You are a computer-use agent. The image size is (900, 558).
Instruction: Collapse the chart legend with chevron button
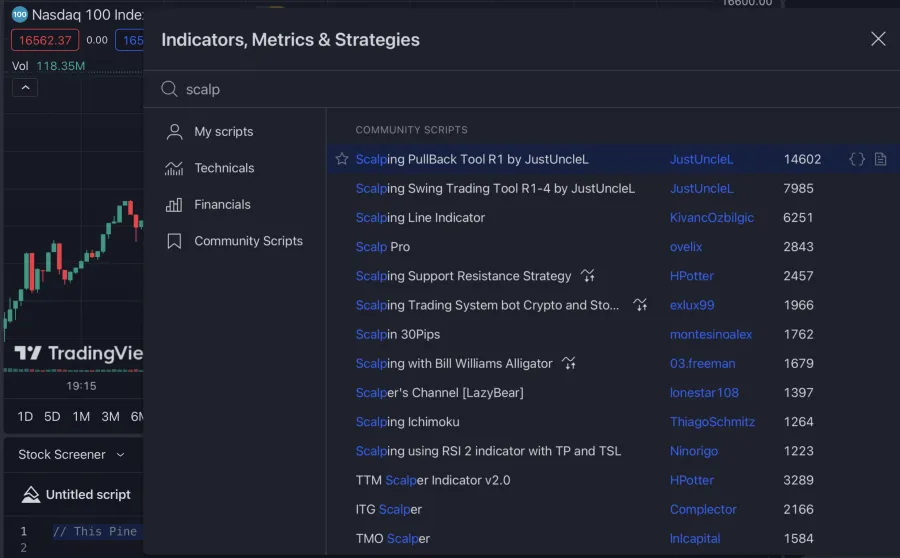pyautogui.click(x=26, y=88)
